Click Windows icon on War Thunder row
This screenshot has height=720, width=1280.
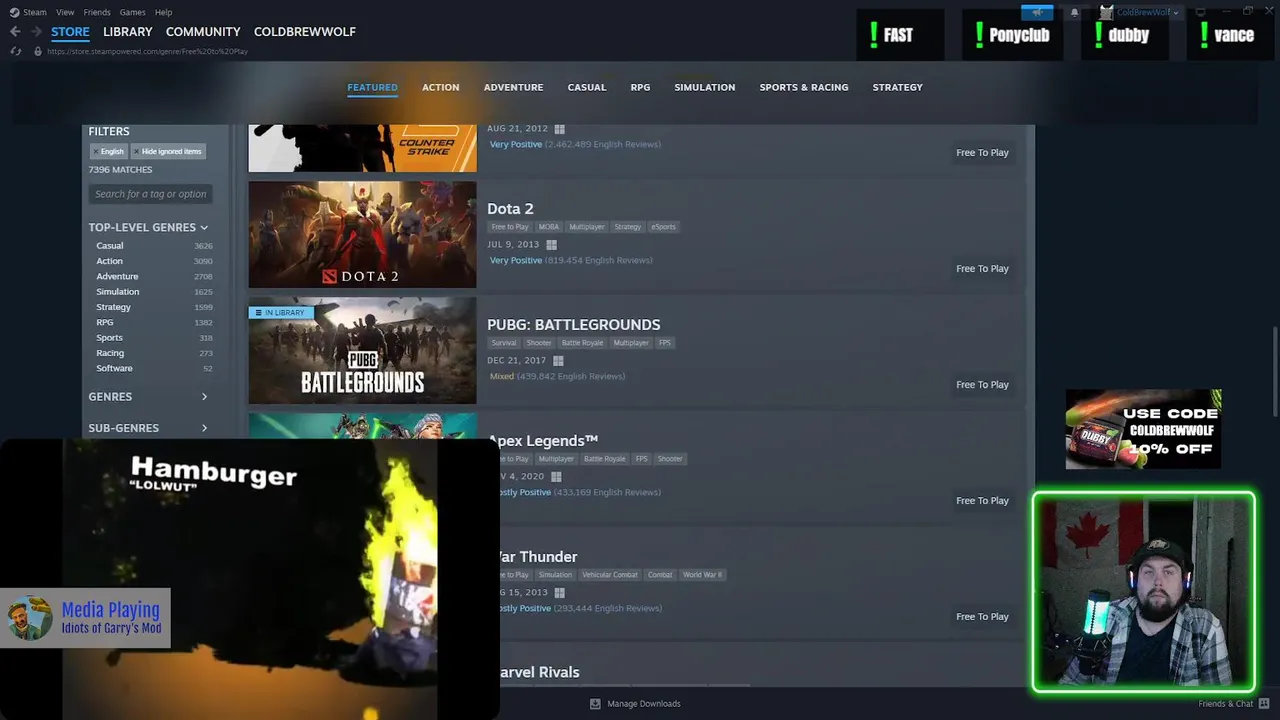(559, 592)
